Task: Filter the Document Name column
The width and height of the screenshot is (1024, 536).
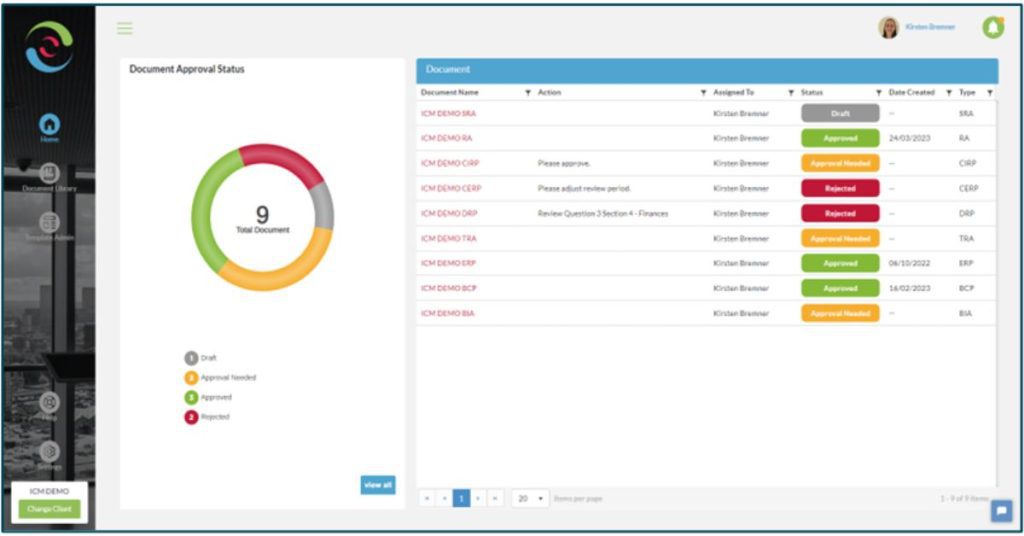Action: [528, 93]
